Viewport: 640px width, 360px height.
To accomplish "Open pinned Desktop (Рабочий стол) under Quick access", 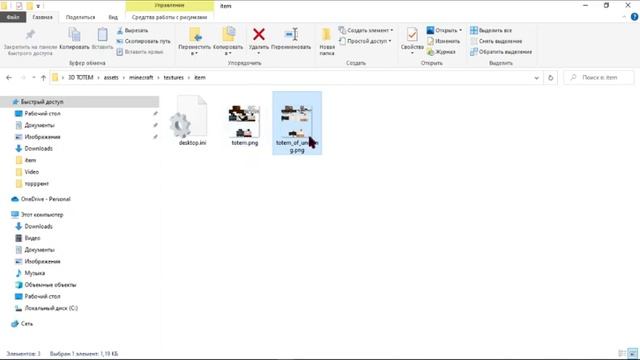I will [42, 113].
